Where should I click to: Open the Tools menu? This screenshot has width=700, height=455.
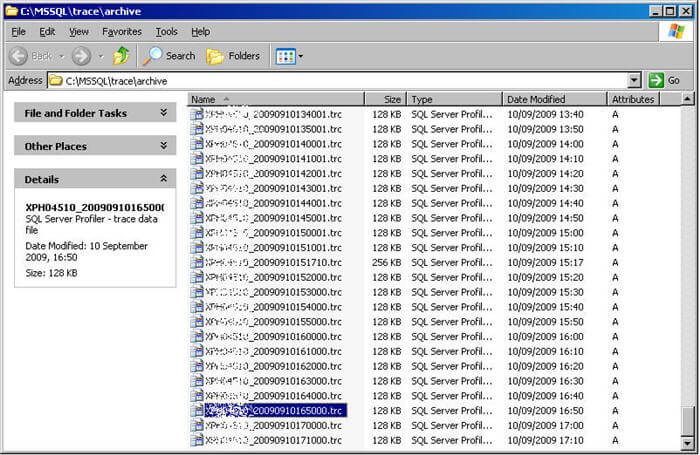coord(166,32)
